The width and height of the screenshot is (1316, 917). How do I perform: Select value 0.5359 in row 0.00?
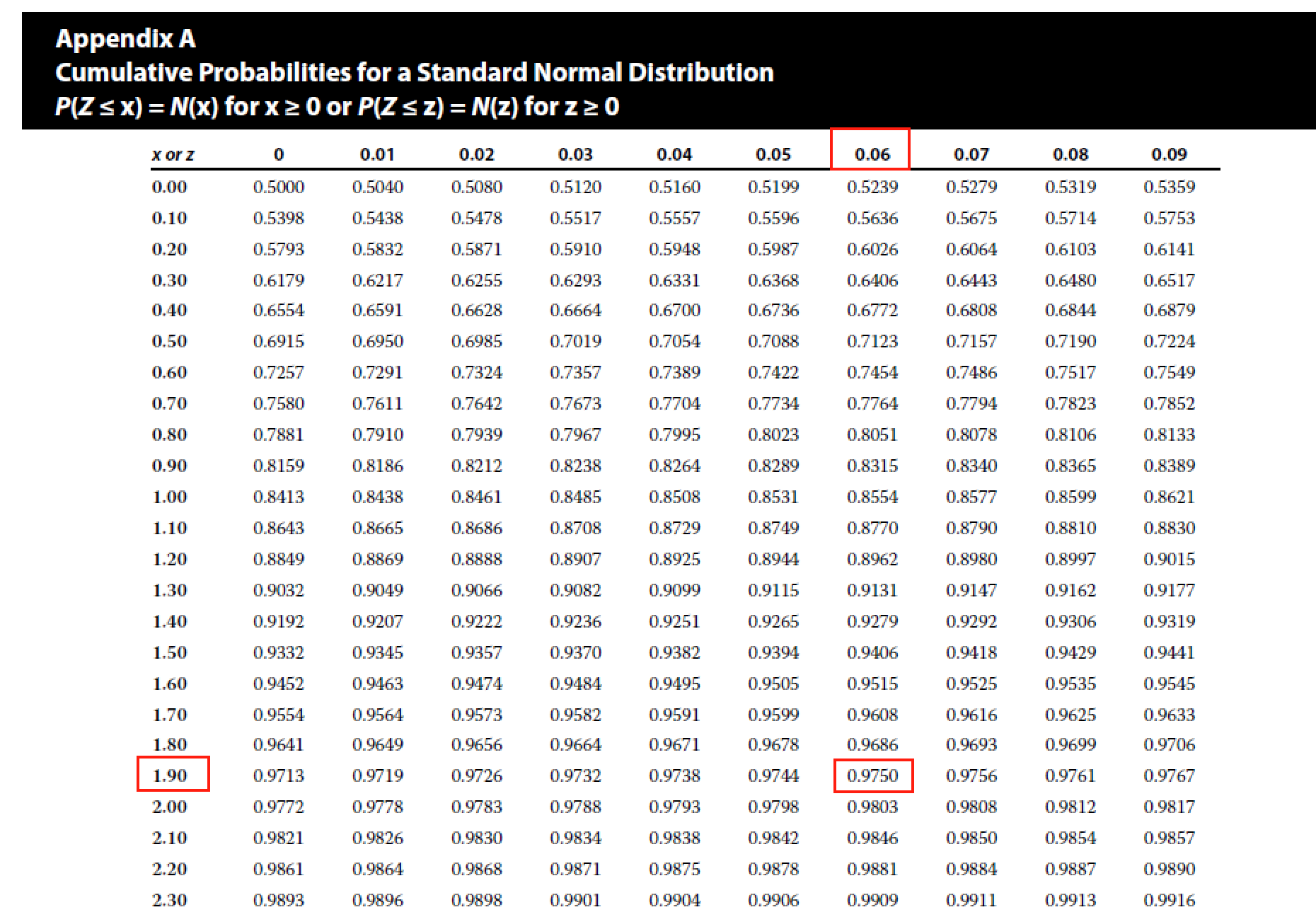(1169, 187)
